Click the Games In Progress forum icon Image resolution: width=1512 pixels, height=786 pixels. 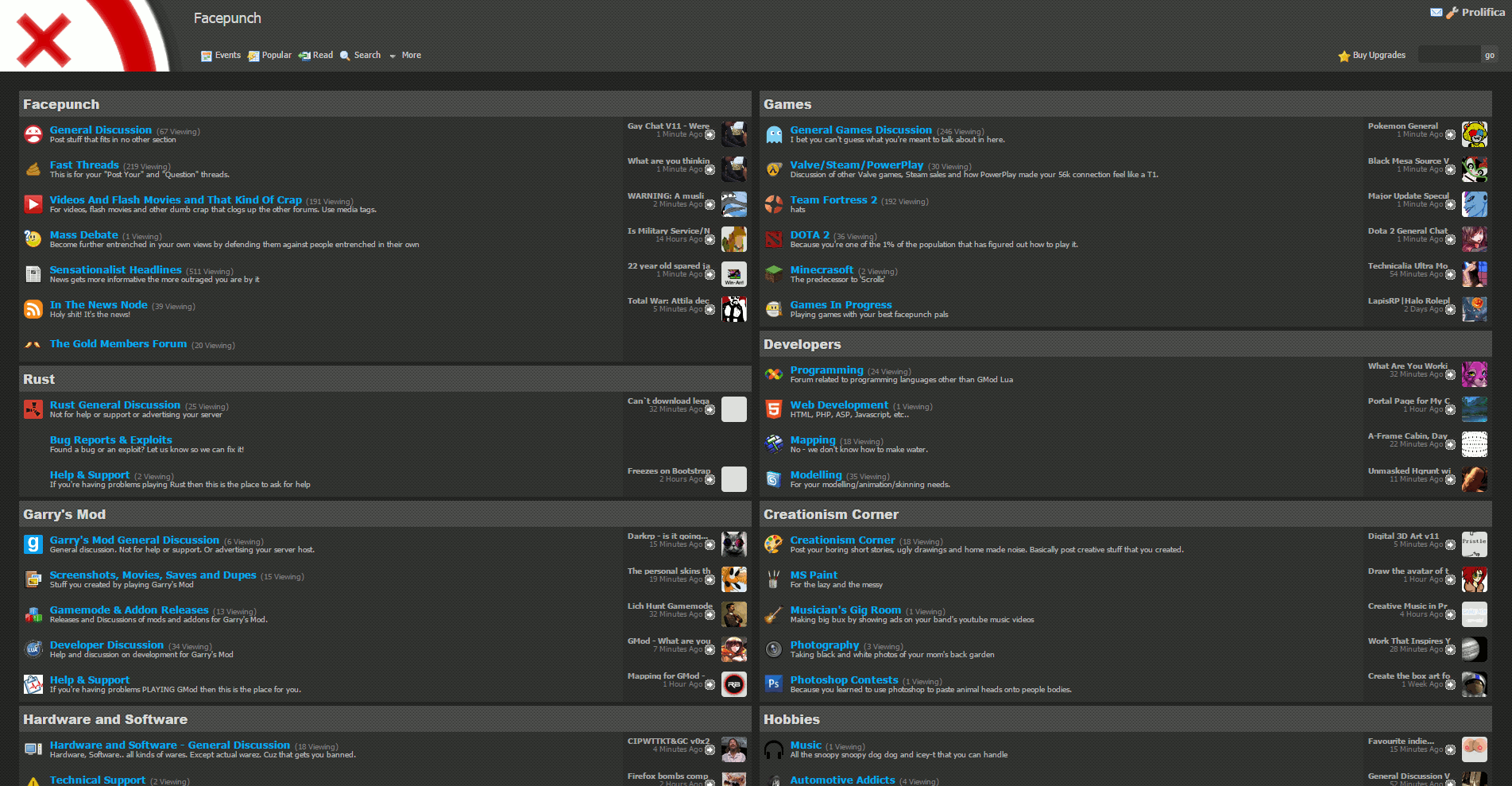[x=774, y=309]
